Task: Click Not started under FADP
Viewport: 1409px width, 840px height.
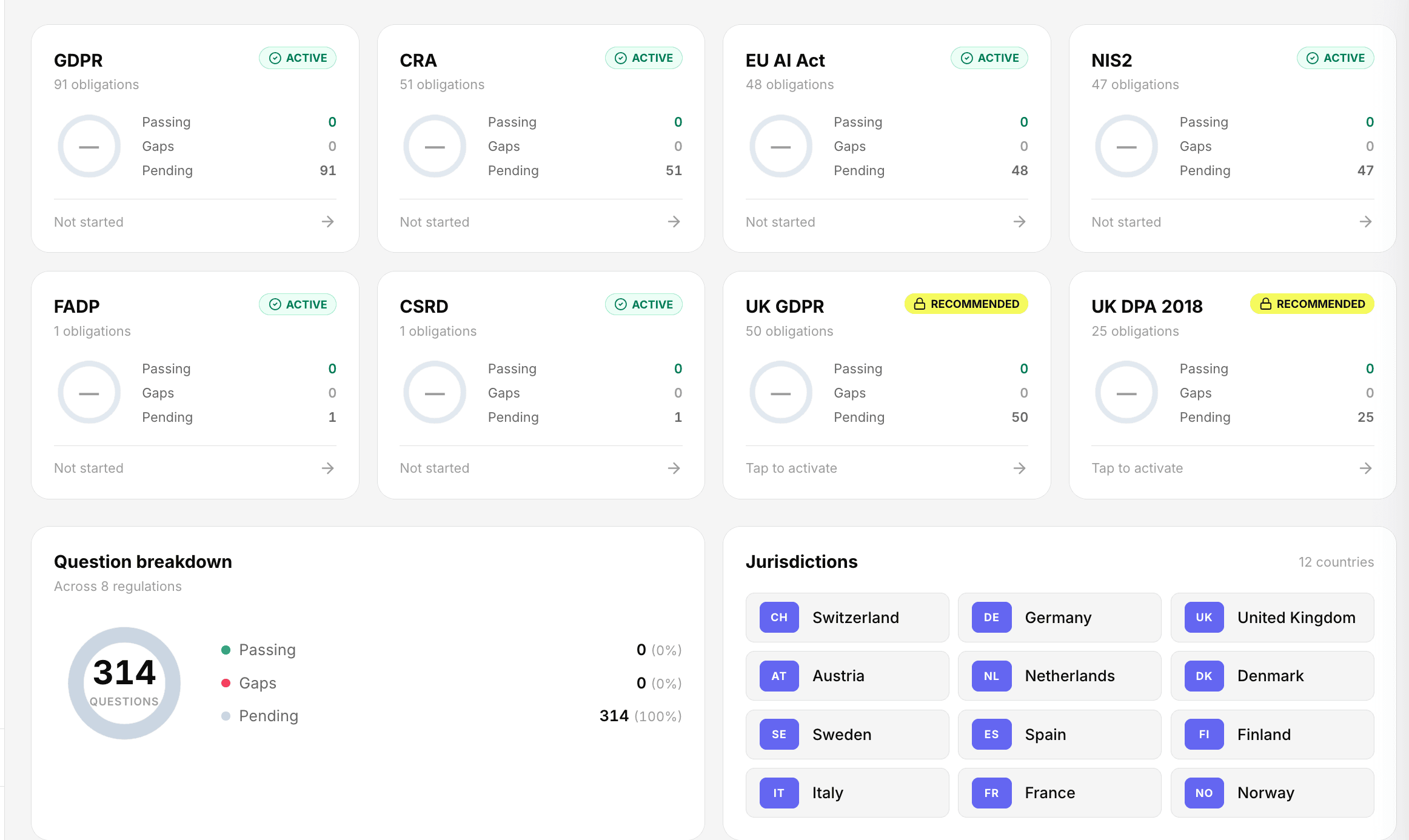Action: [x=89, y=468]
